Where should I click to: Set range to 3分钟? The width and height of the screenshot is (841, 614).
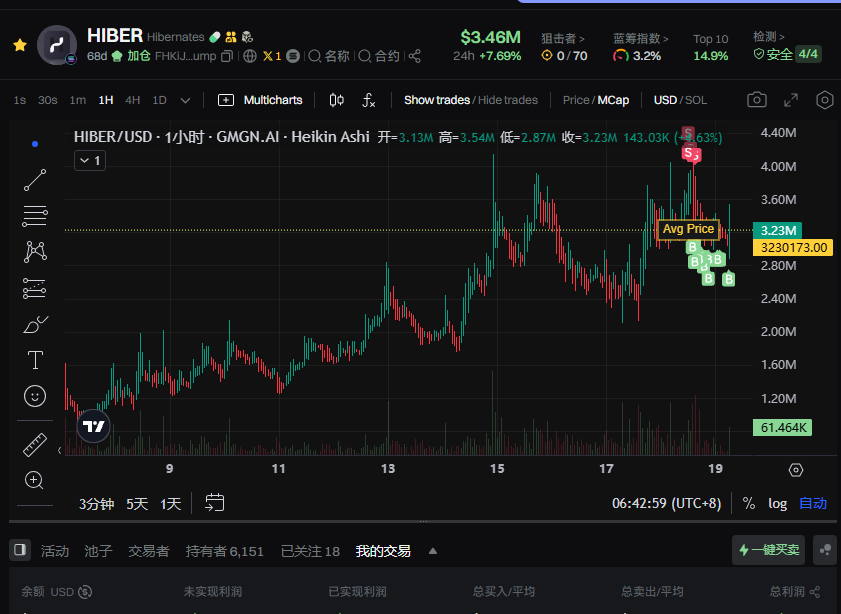[x=97, y=504]
